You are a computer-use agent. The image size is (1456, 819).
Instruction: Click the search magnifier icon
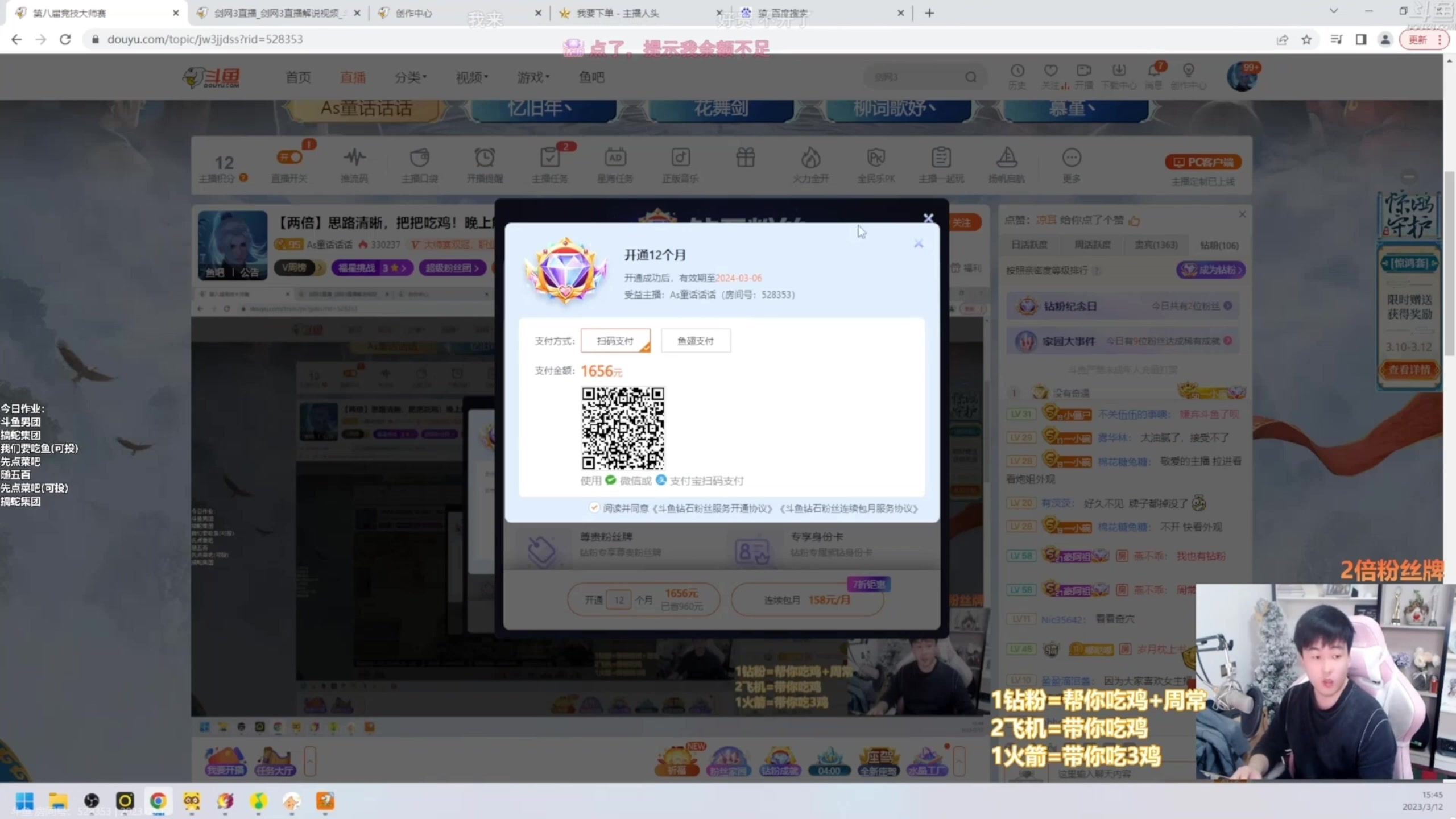tap(971, 77)
